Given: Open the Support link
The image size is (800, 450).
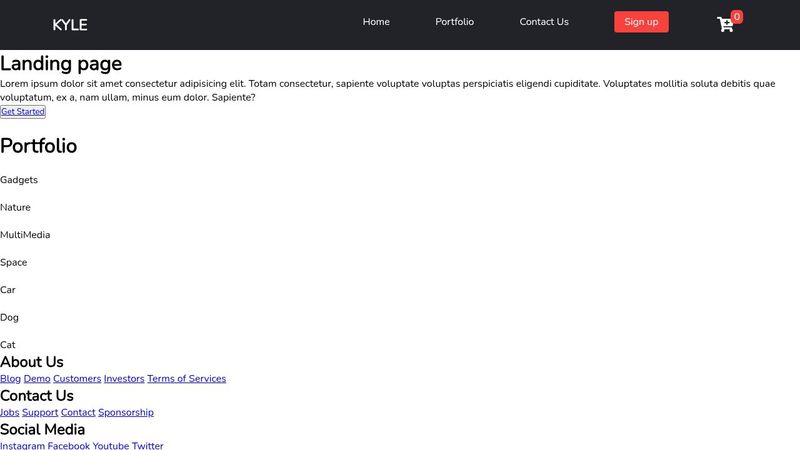Looking at the screenshot, I should 40,412.
